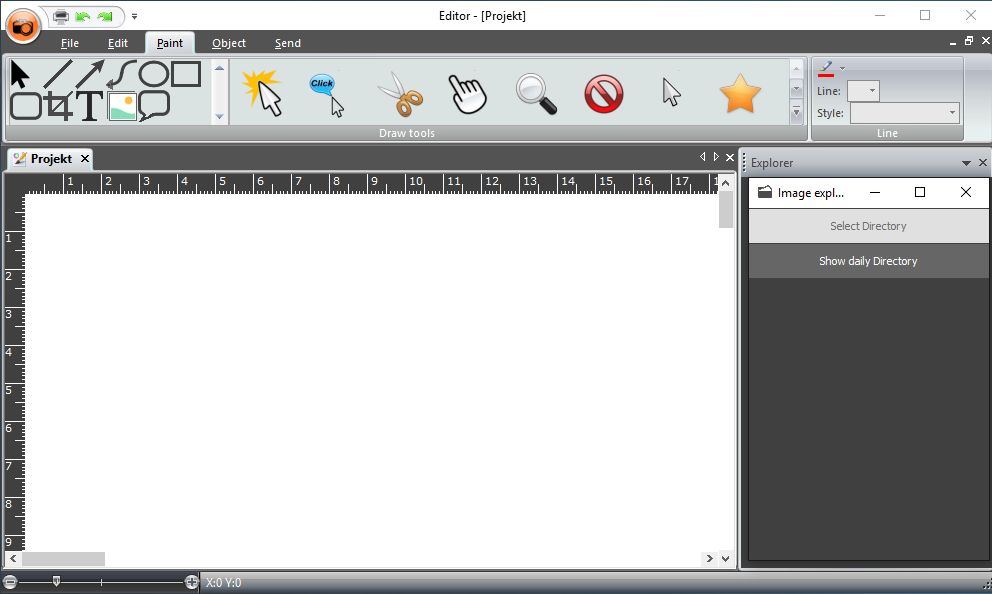The height and width of the screenshot is (594, 992).
Task: Click the horizontal scroll right arrow
Action: (x=709, y=559)
